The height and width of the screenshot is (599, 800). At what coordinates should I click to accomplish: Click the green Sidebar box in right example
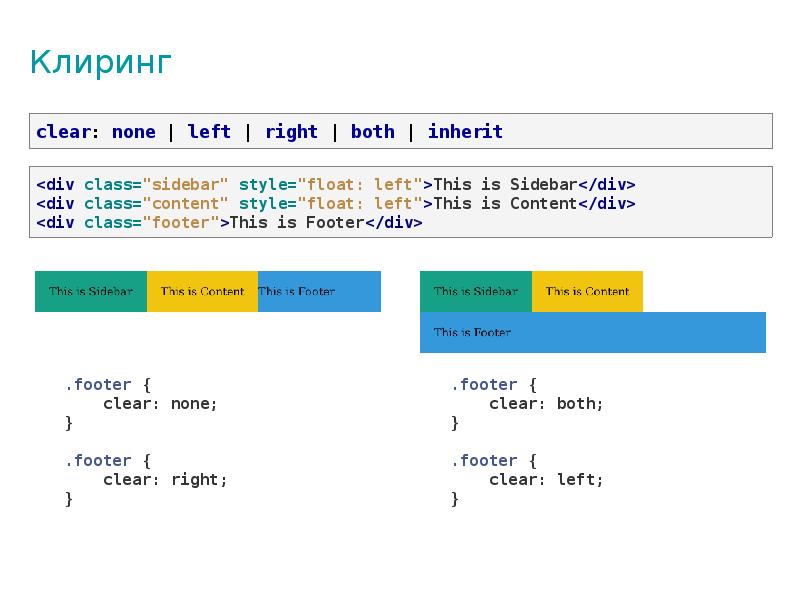tap(476, 291)
